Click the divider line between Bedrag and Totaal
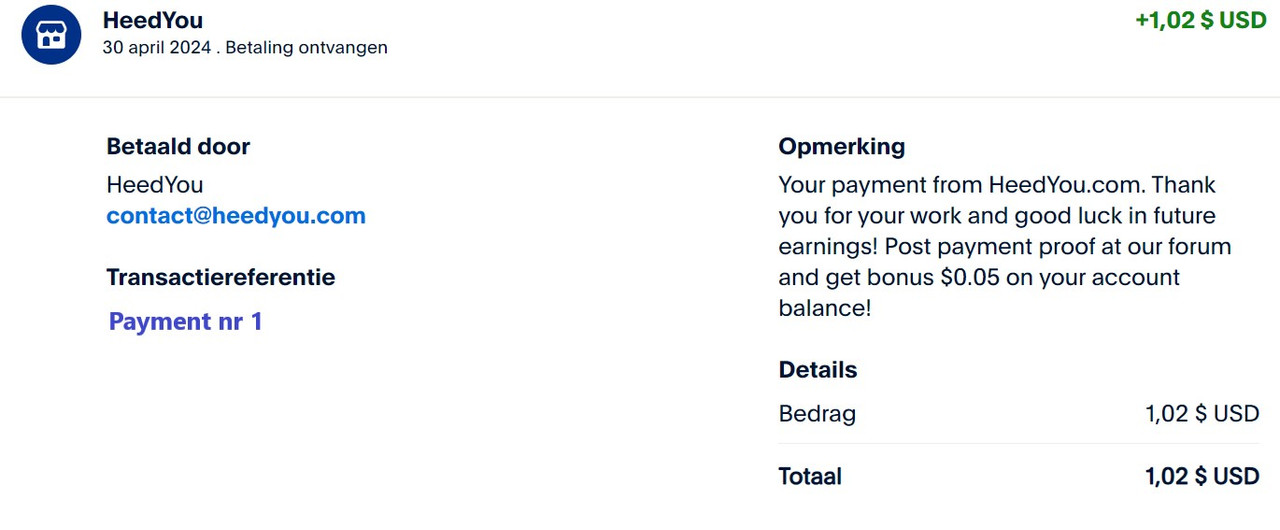 1019,443
